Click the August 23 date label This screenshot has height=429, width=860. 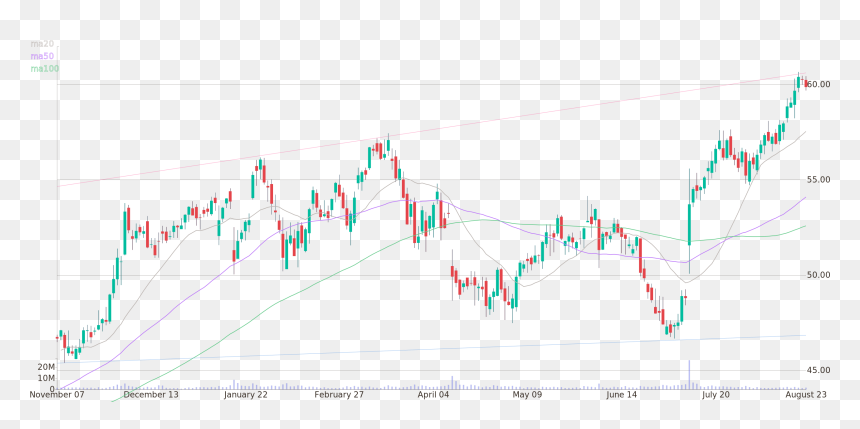[x=805, y=394]
